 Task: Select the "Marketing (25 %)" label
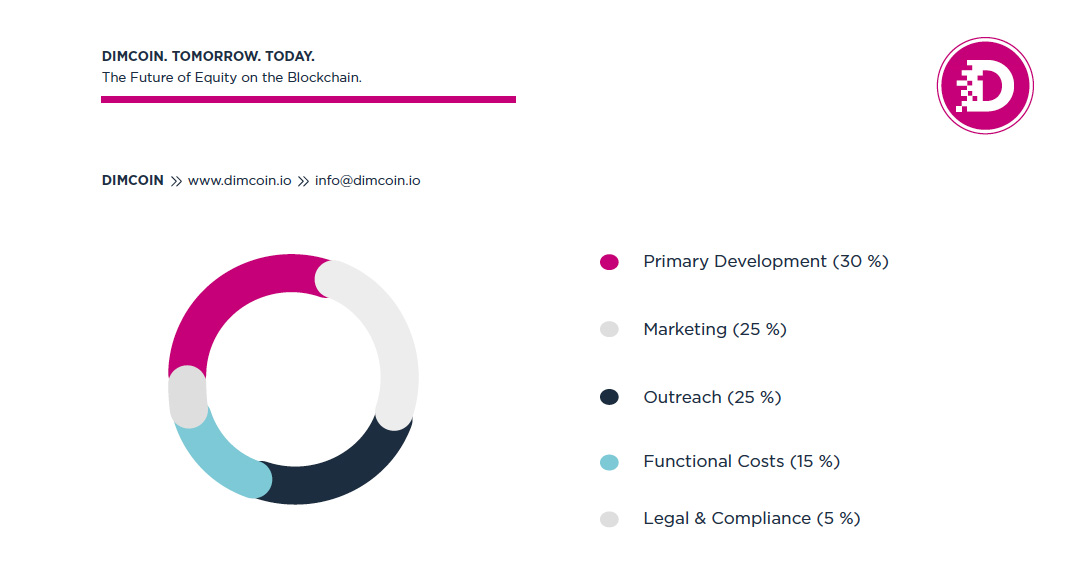pyautogui.click(x=714, y=330)
